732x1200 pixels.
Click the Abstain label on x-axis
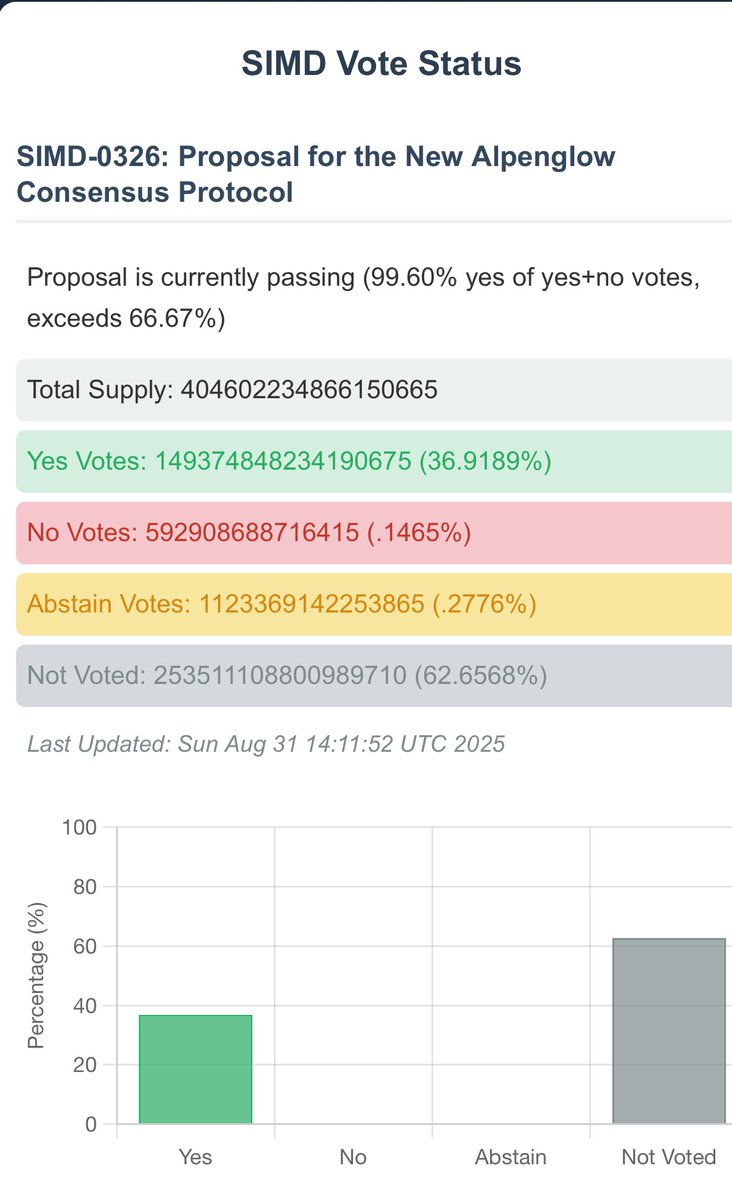511,1157
